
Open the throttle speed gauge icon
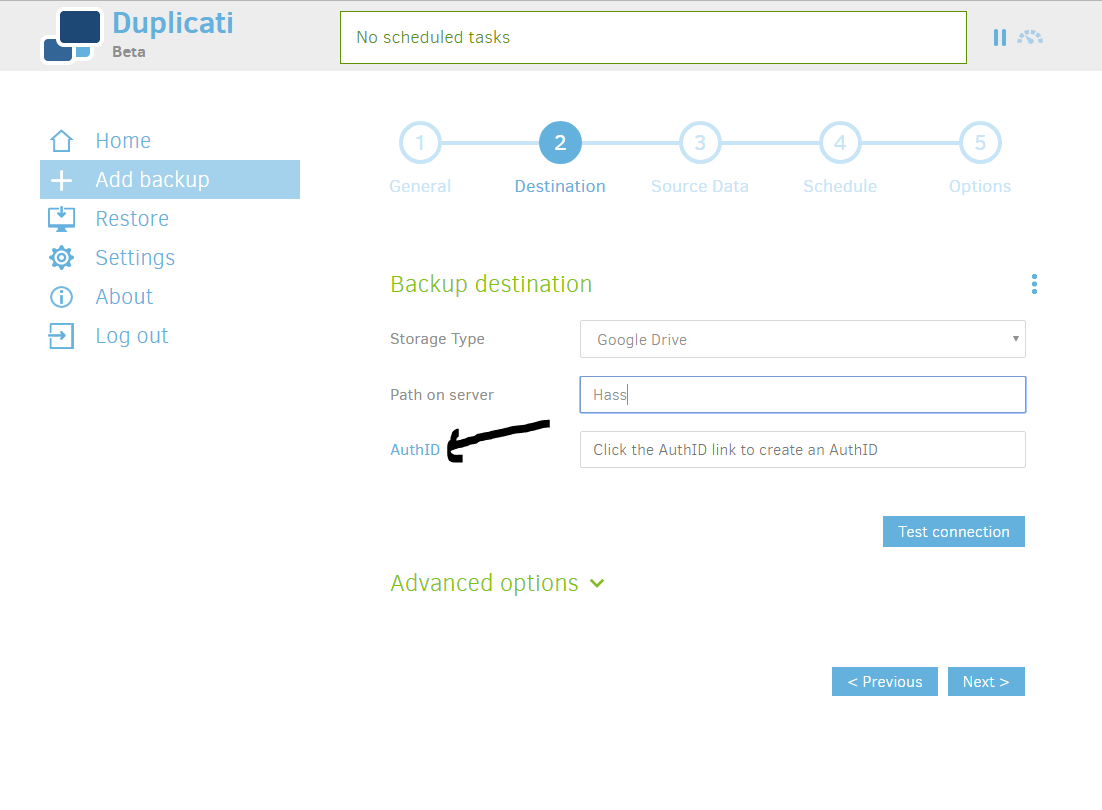click(x=1030, y=37)
